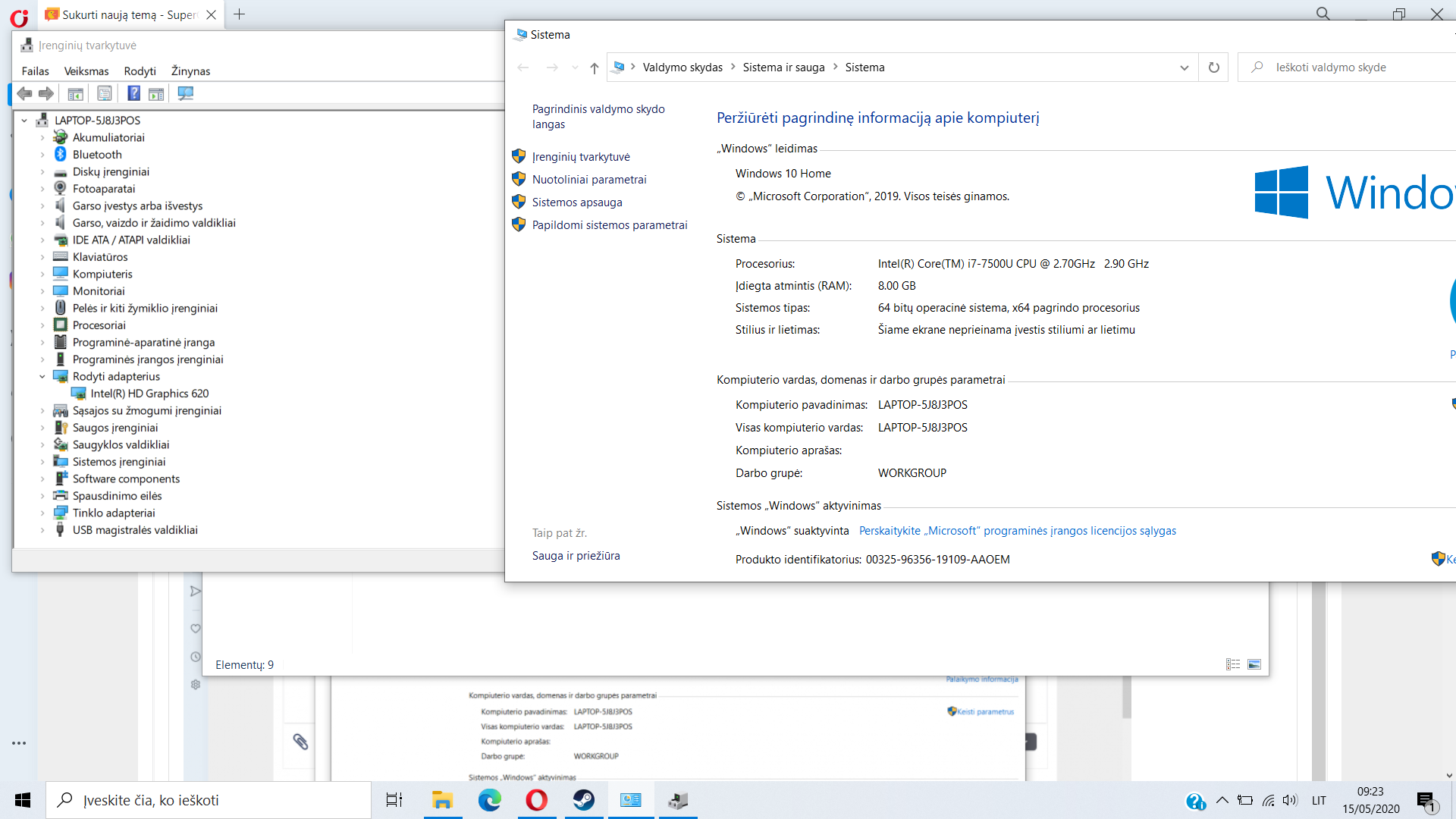This screenshot has width=1456, height=819.
Task: Click the Bluetooth device category icon
Action: pyautogui.click(x=61, y=154)
